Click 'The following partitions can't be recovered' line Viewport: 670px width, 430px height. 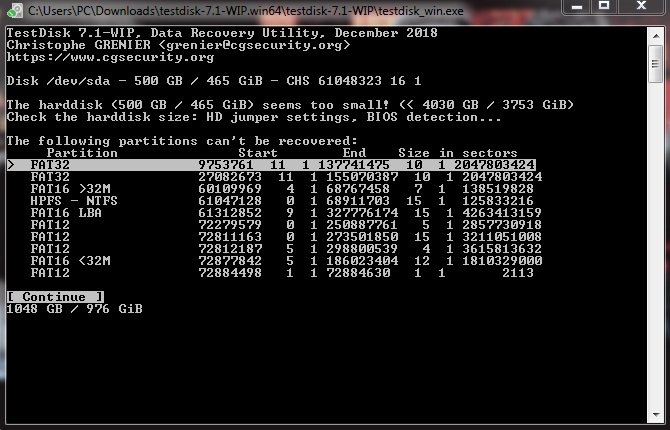tap(182, 141)
